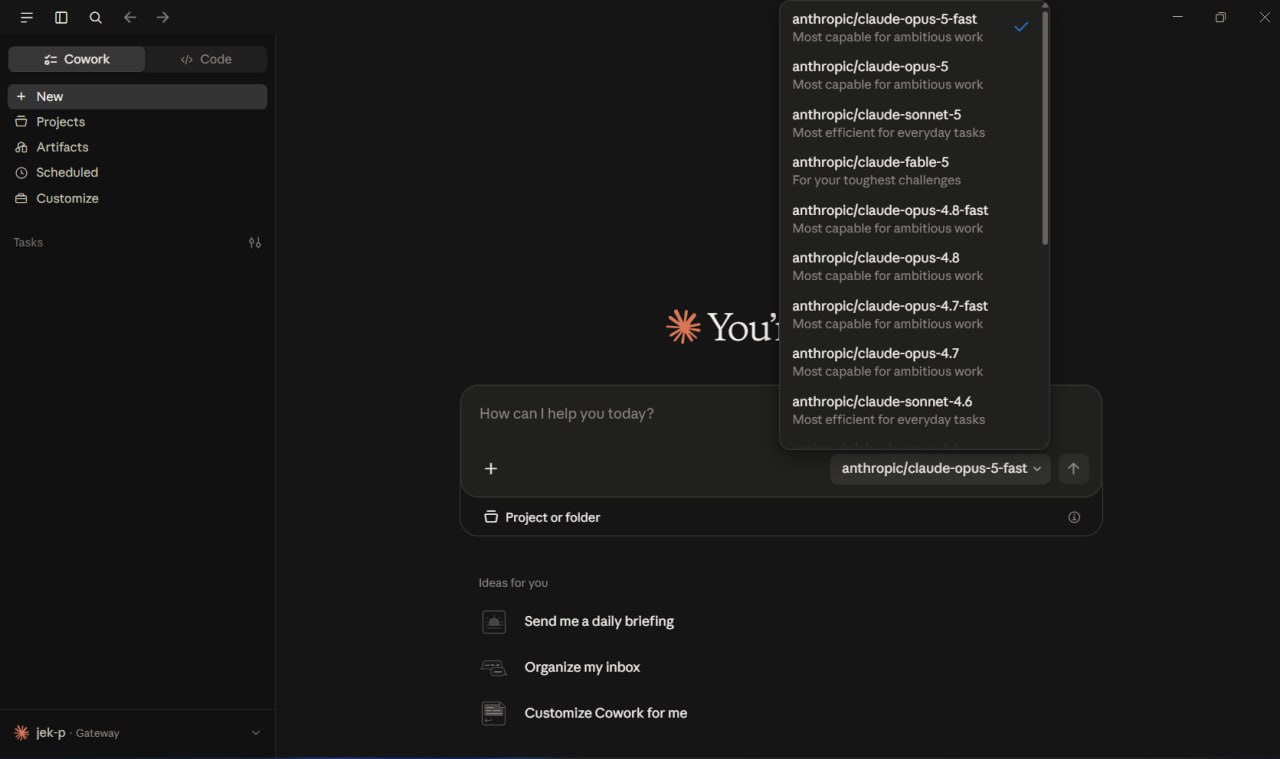Select anthropic/claude-opus-4.7 model
The height and width of the screenshot is (759, 1280).
pyautogui.click(x=910, y=362)
